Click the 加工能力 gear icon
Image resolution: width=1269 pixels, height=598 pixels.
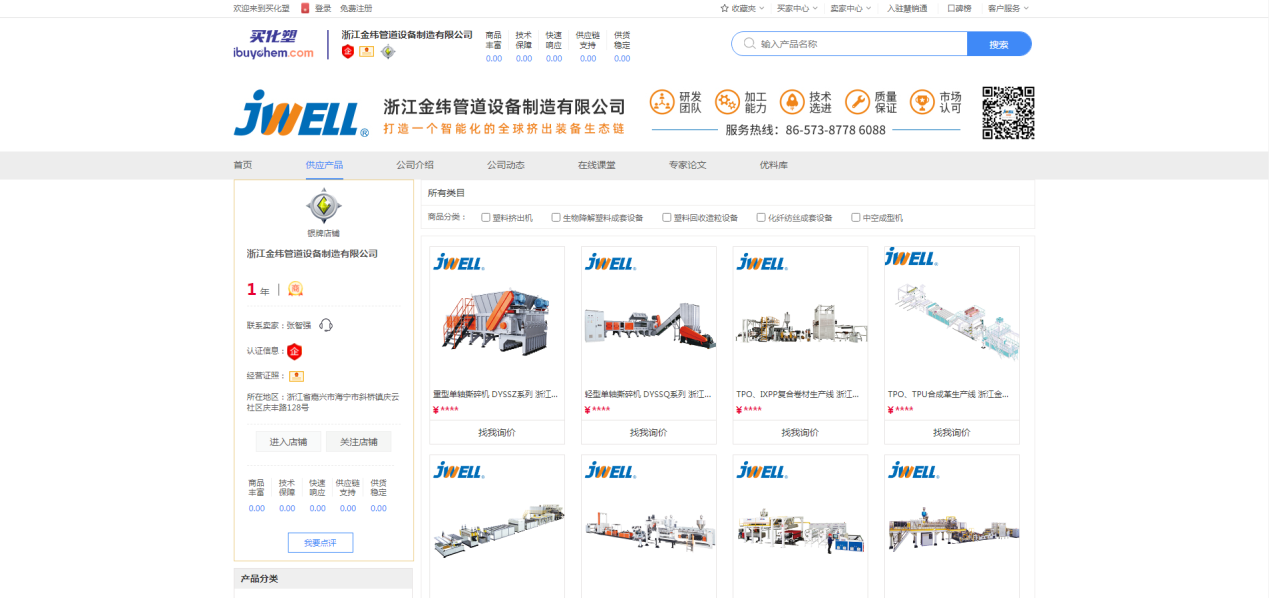[x=728, y=102]
